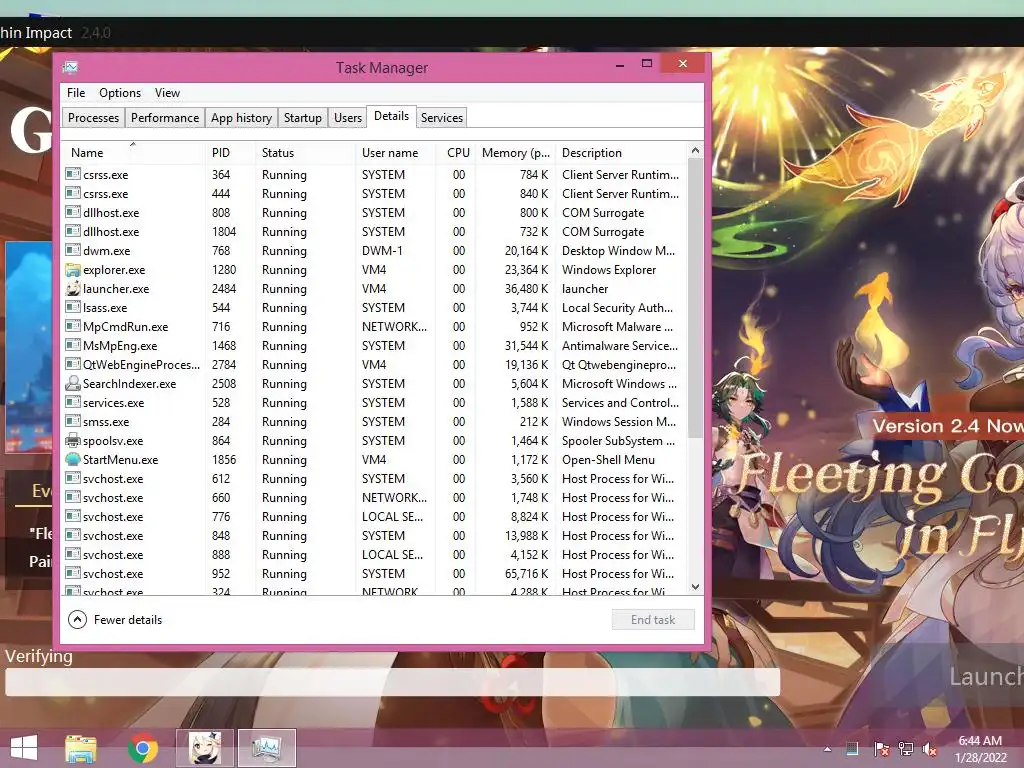Select the MsMpEng.exe process icon
The image size is (1024, 768).
tap(72, 345)
